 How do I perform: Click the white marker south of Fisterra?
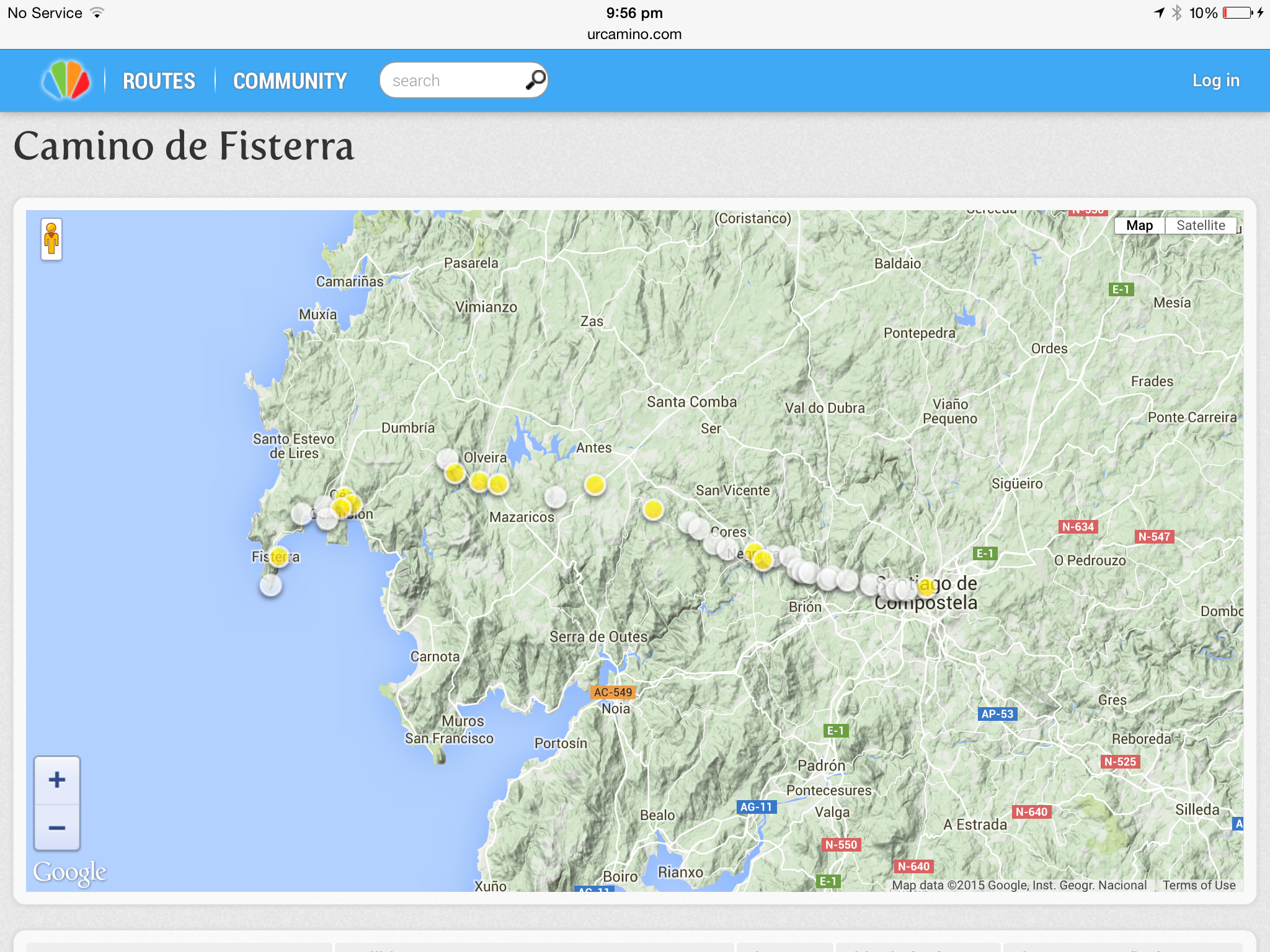tap(270, 585)
